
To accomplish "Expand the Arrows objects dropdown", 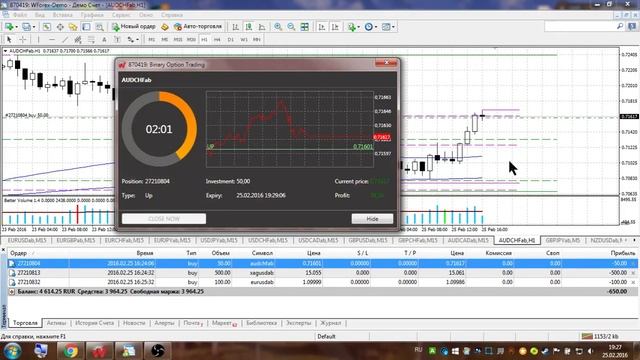I will 138,40.
